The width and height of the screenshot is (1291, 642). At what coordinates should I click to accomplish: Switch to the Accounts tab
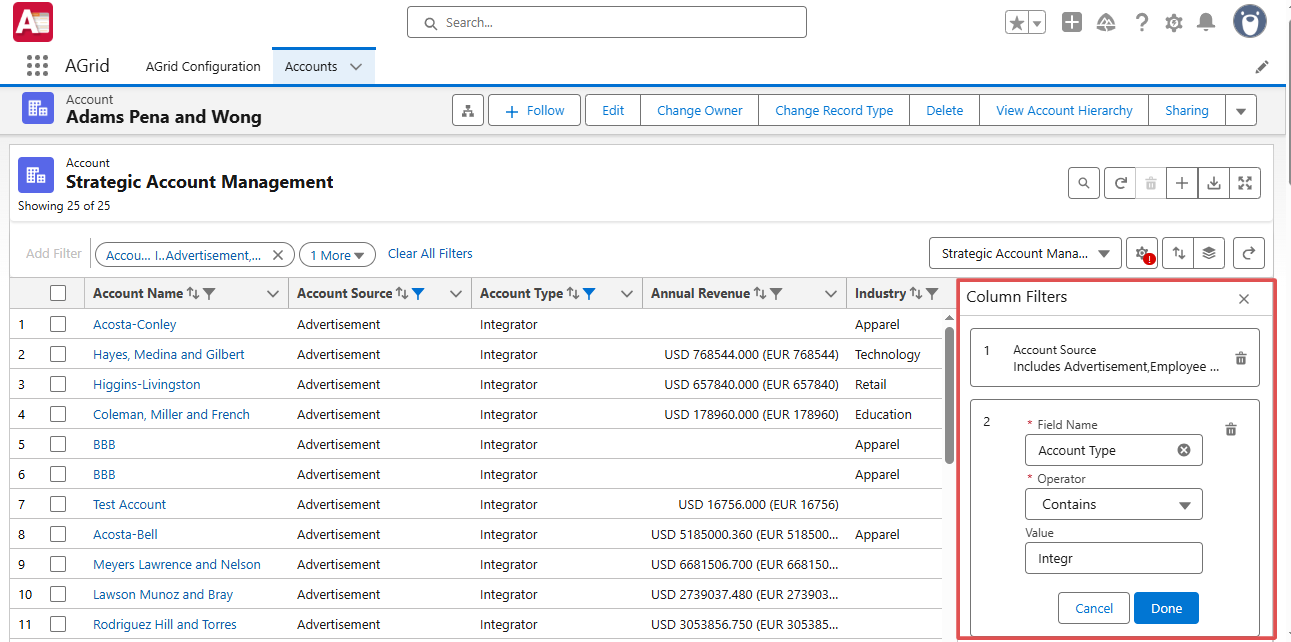pyautogui.click(x=311, y=67)
